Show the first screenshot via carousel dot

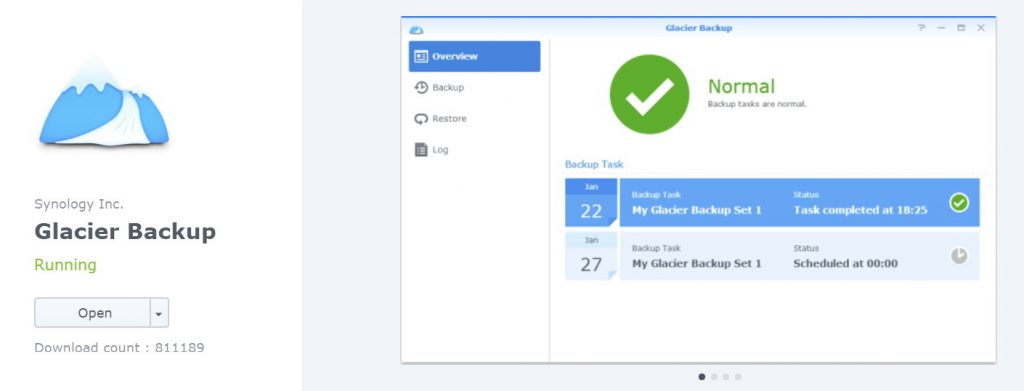tap(702, 377)
